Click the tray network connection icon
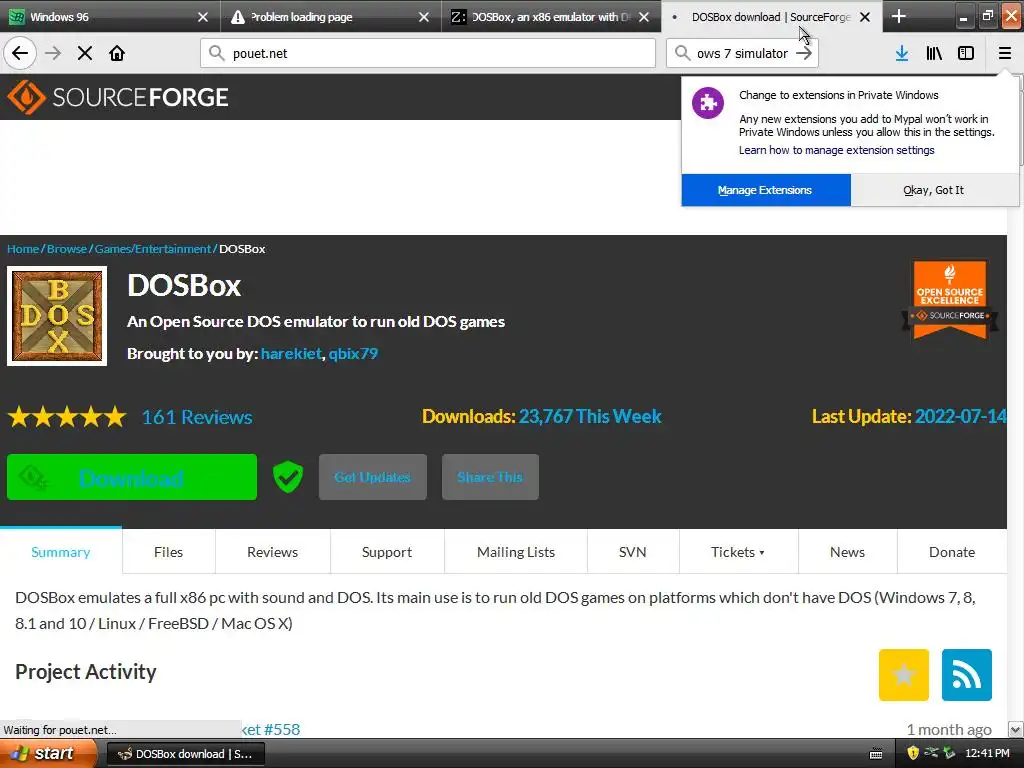The width and height of the screenshot is (1024, 768). click(x=931, y=753)
